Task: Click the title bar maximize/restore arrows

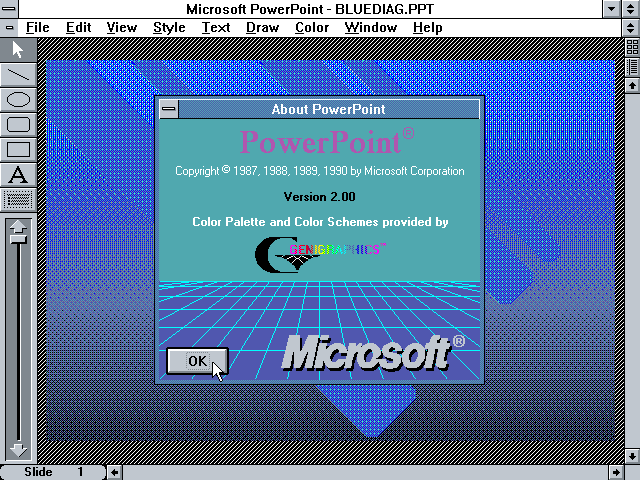Action: (631, 9)
